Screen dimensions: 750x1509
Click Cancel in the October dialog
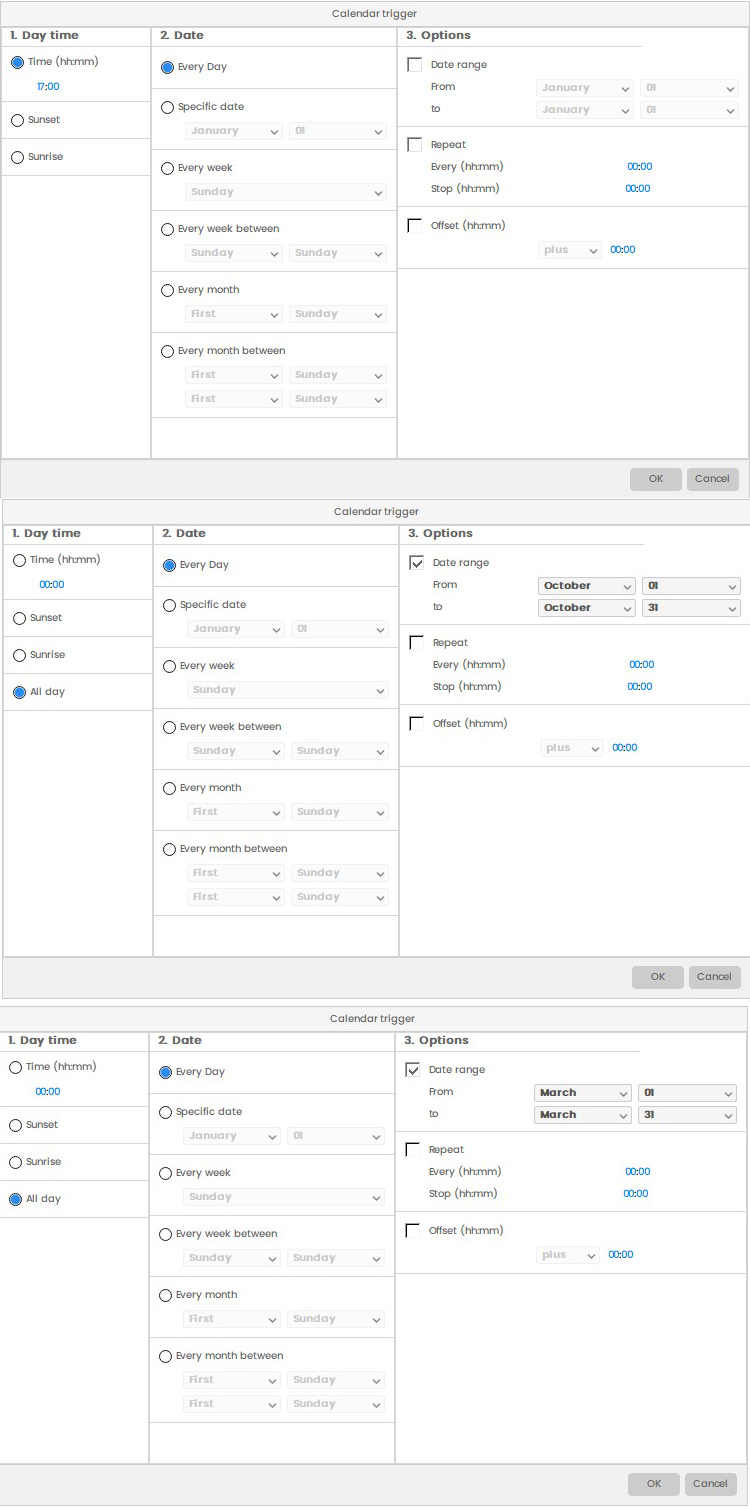(714, 977)
